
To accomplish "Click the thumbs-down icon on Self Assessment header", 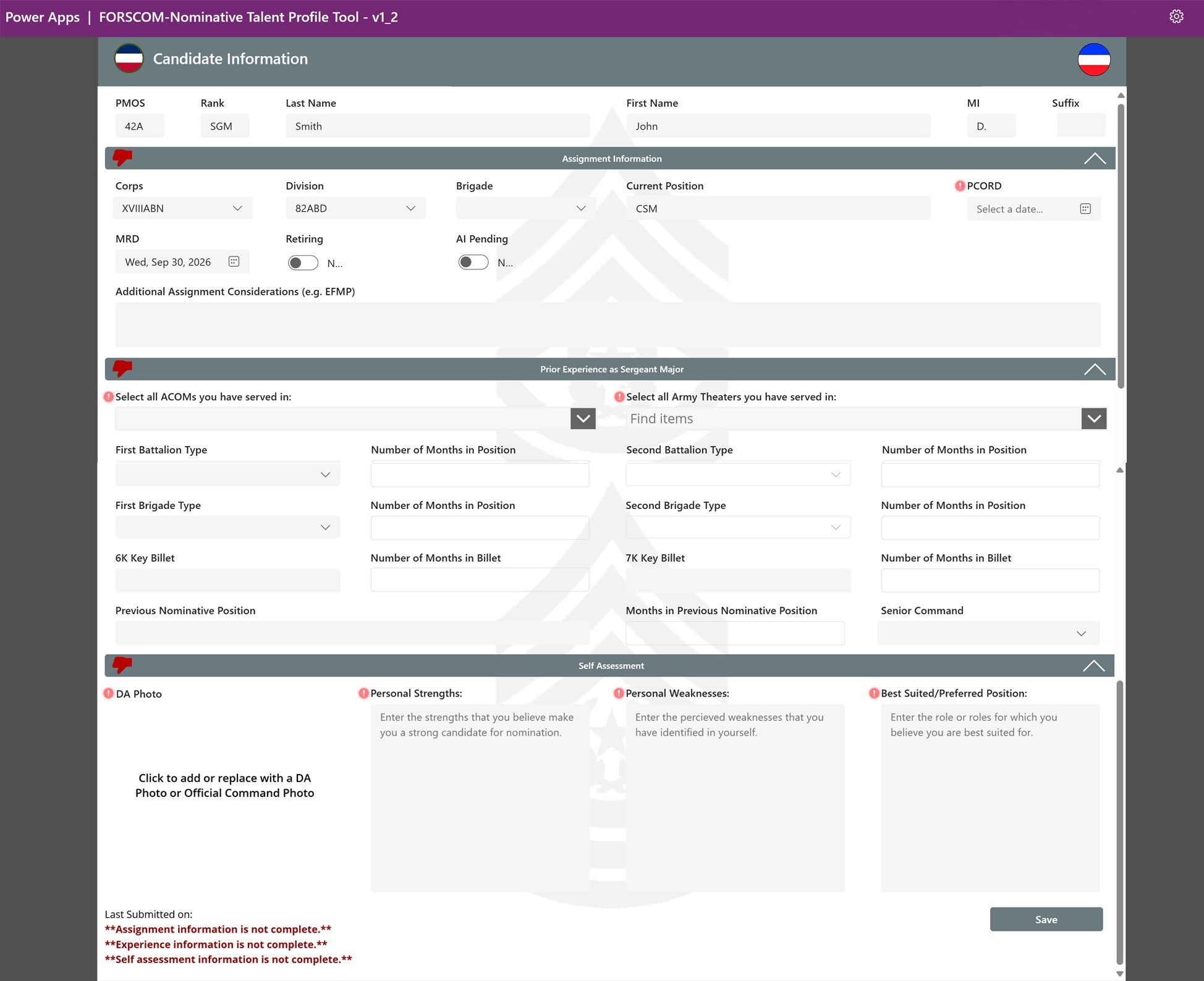I will (122, 665).
